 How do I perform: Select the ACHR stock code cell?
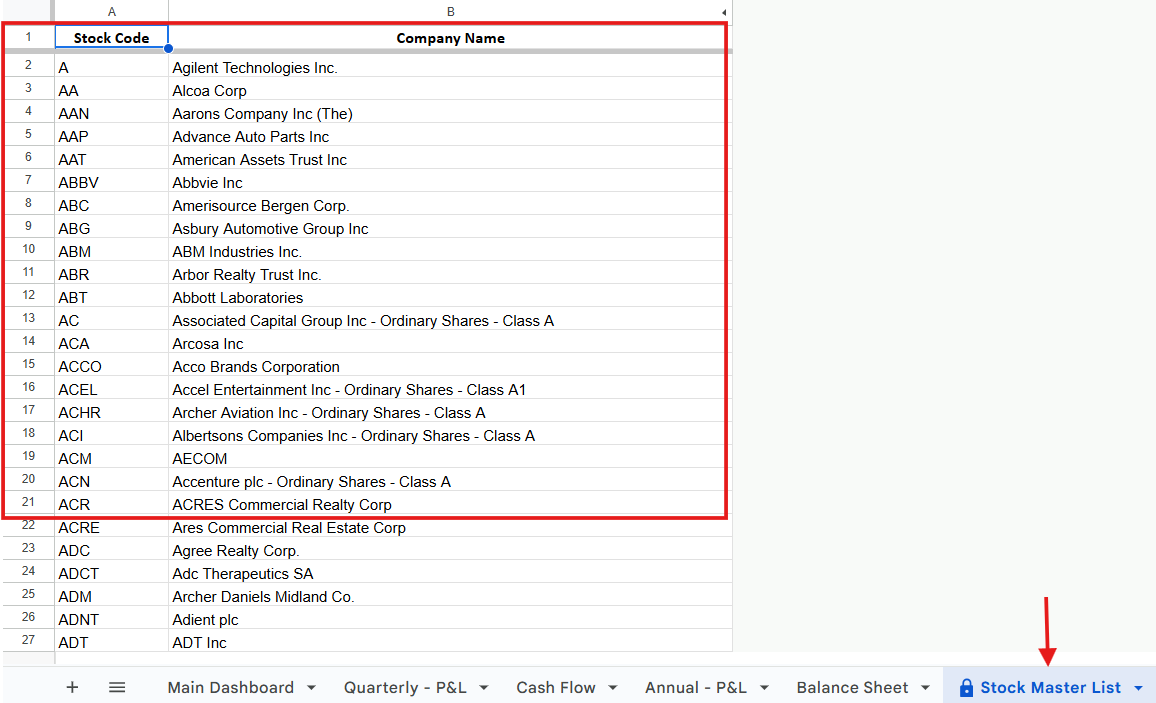pyautogui.click(x=111, y=412)
